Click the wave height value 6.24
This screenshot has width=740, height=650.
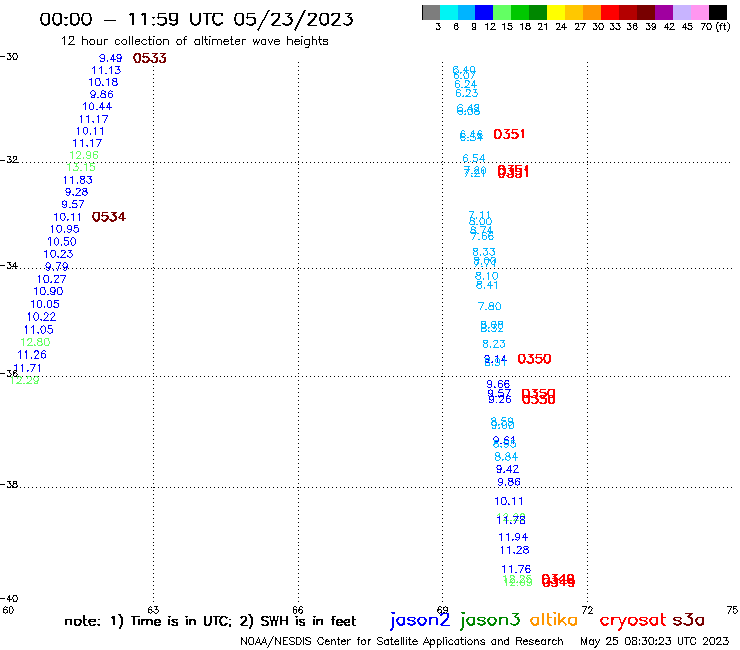coord(466,84)
